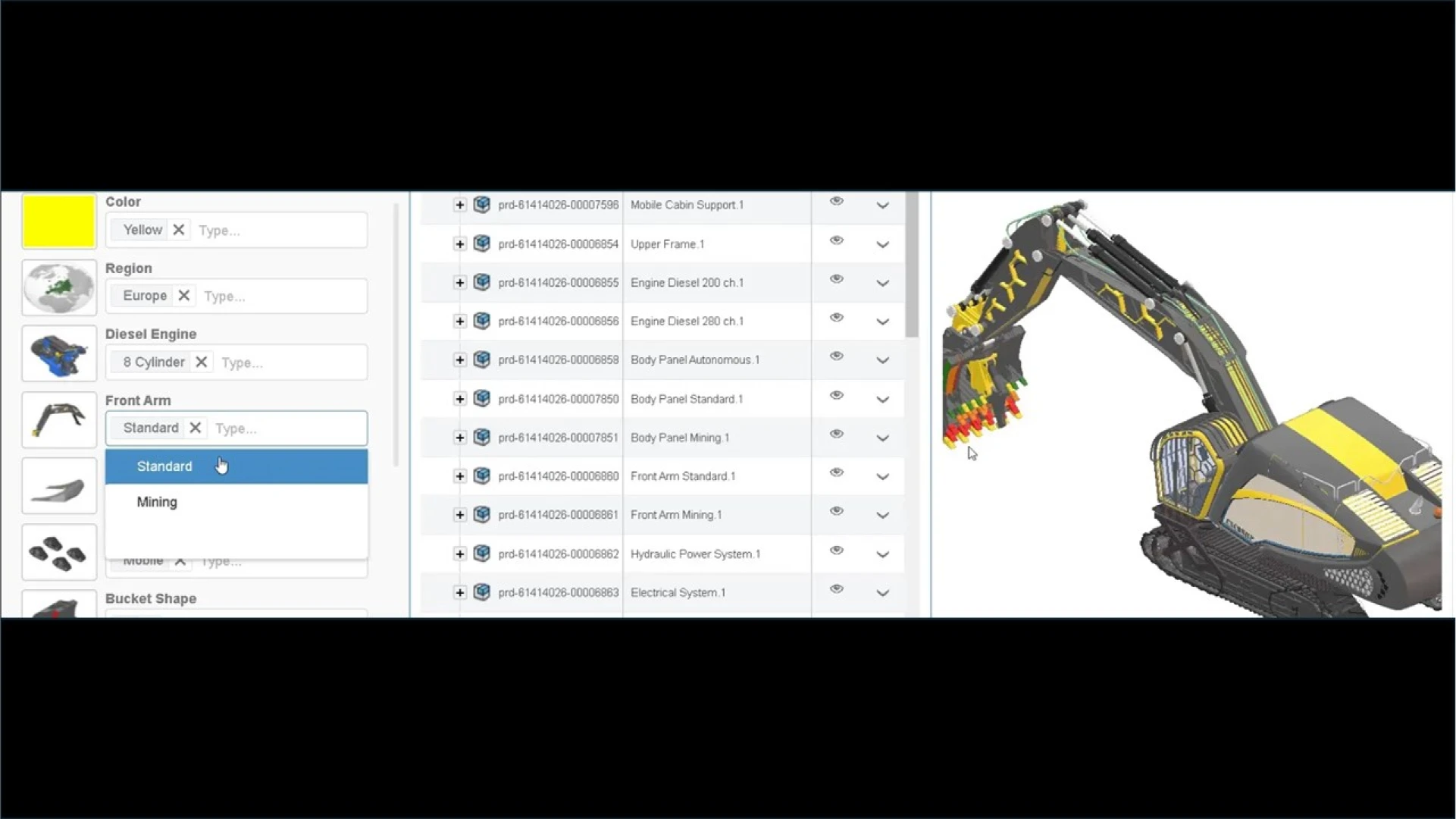Remove the Standard front arm tag
Image resolution: width=1456 pixels, height=819 pixels.
tap(195, 428)
